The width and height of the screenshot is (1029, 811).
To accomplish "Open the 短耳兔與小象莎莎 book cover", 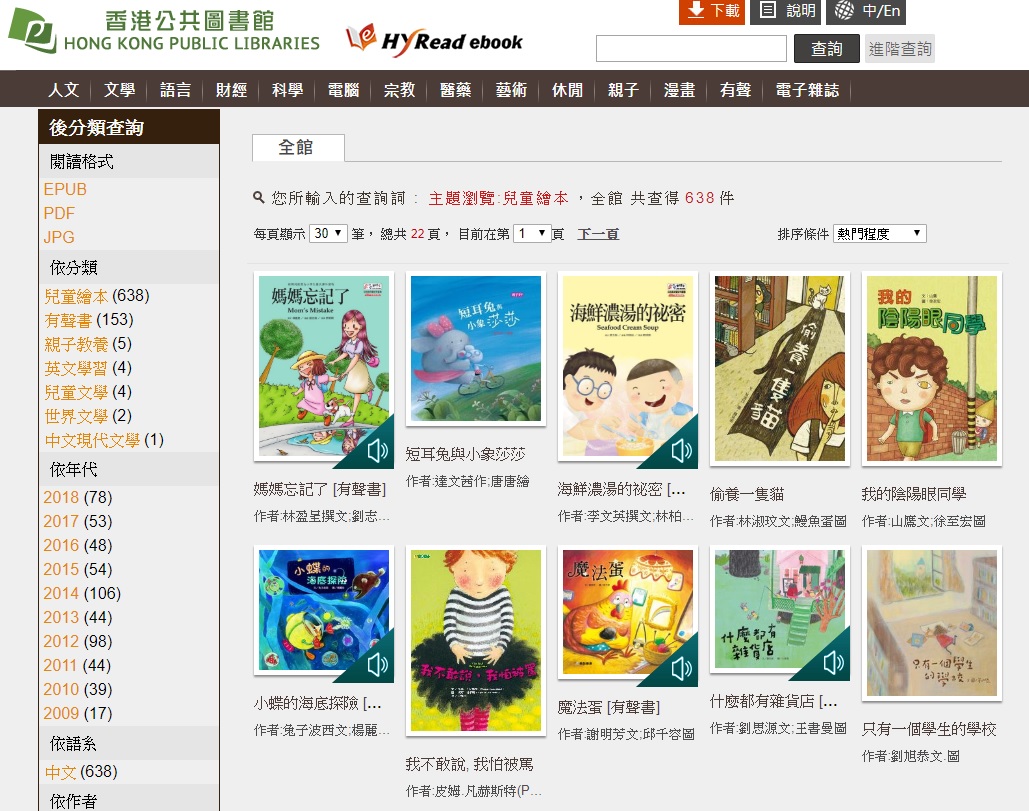I will tap(476, 348).
